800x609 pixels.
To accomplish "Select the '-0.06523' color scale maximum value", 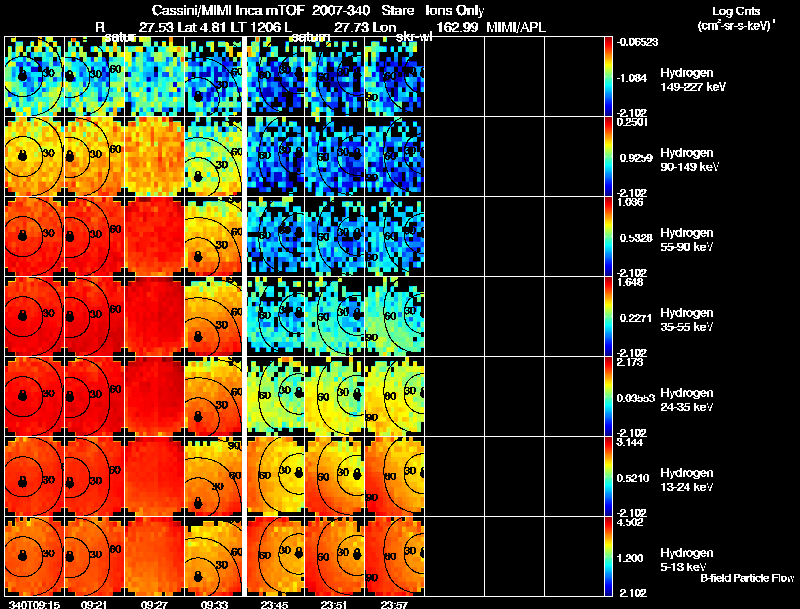I will (x=637, y=42).
